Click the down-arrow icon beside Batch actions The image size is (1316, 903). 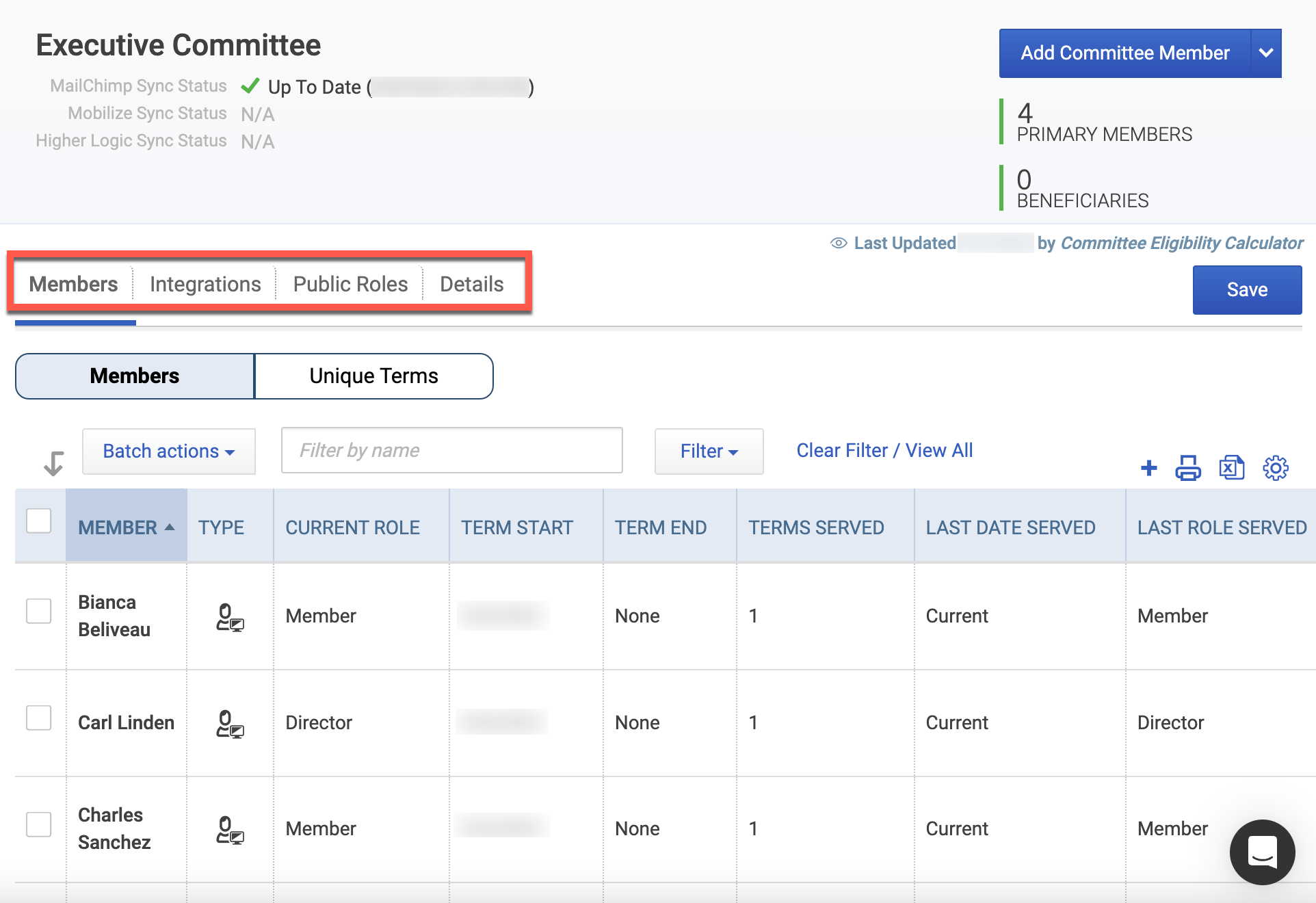[x=53, y=463]
